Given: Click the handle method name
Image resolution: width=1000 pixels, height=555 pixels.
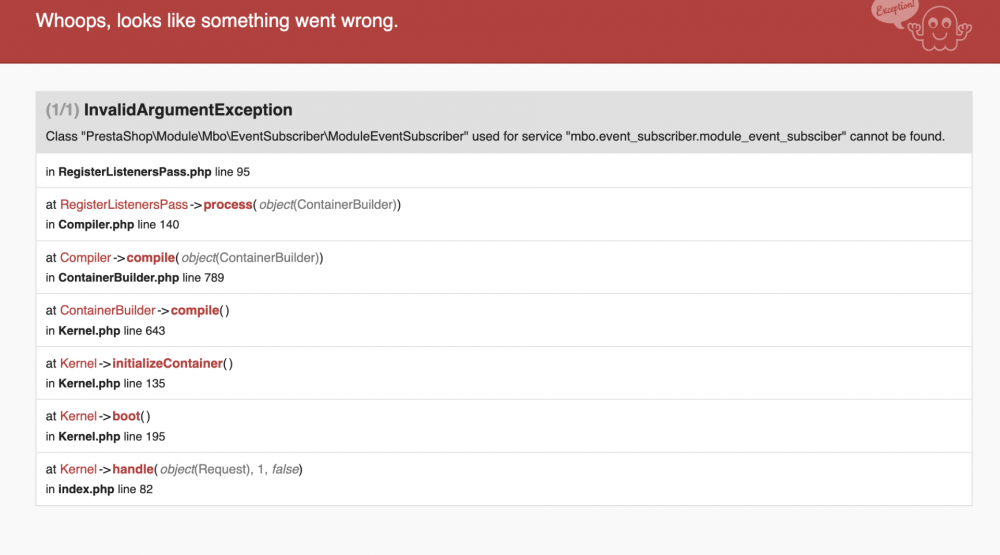Looking at the screenshot, I should pos(132,469).
